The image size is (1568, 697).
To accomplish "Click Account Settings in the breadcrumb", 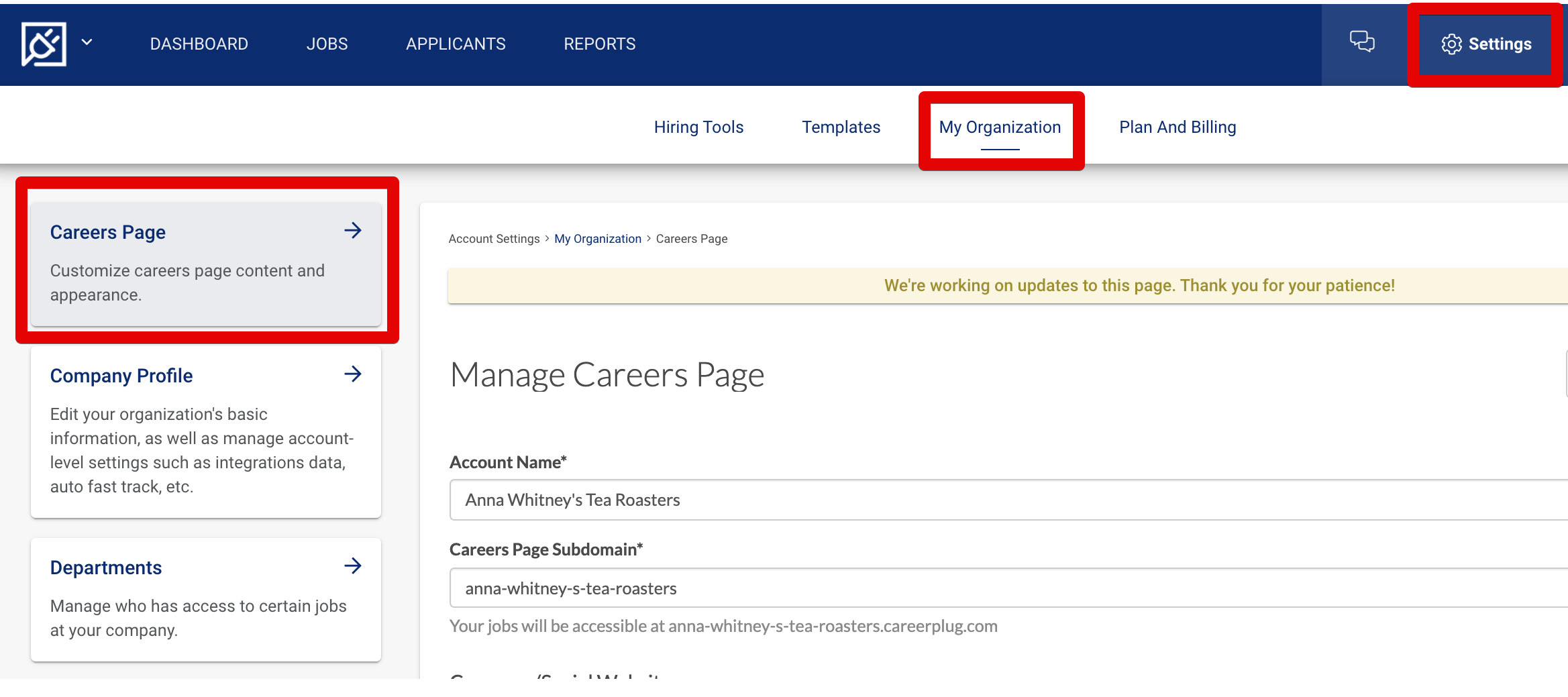I will click(x=494, y=239).
